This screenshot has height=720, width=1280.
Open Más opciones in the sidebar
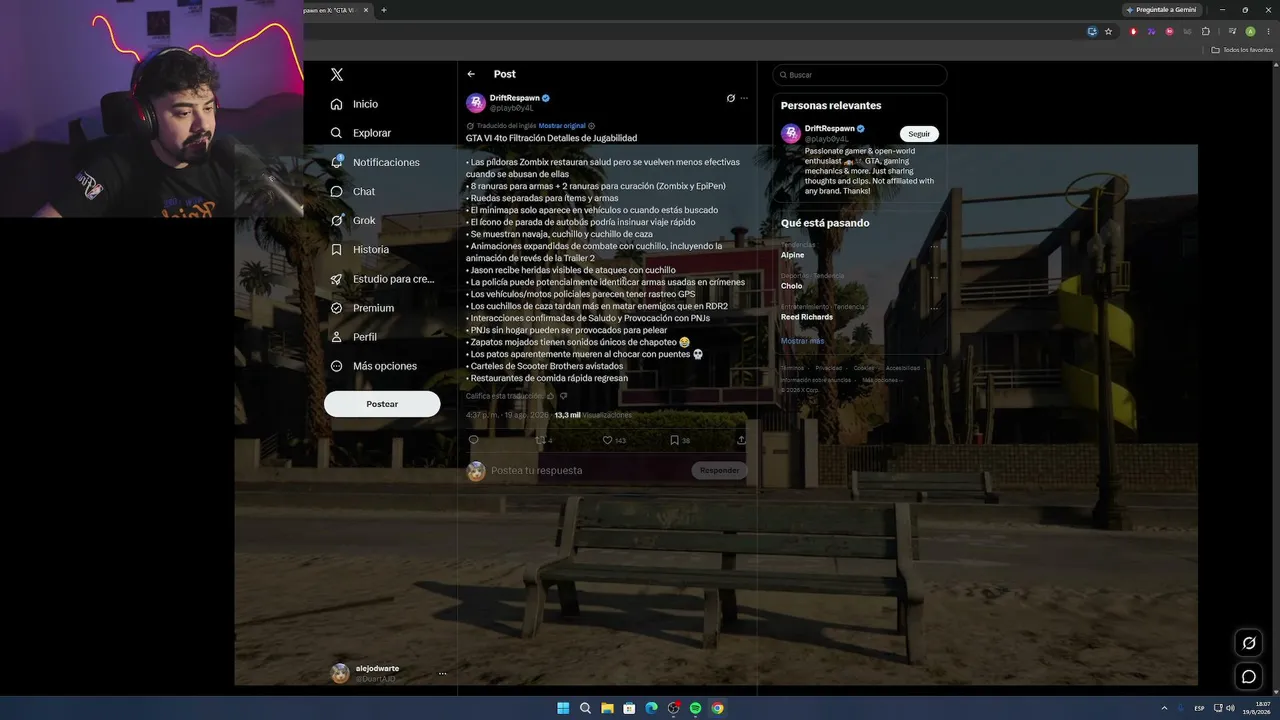[x=373, y=366]
